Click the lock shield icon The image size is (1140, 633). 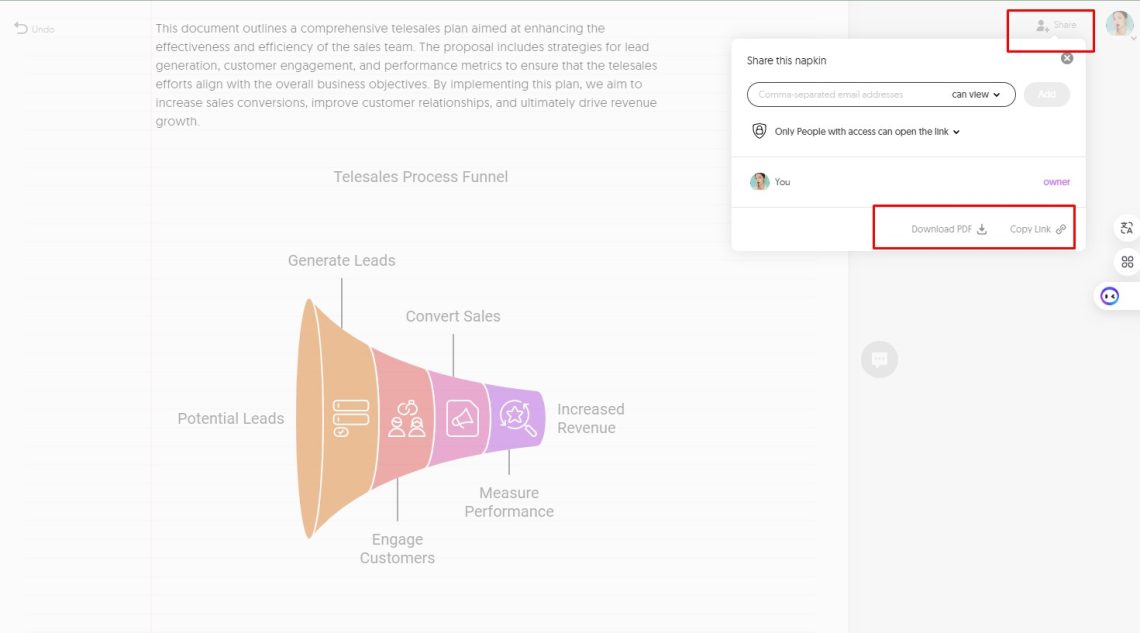[759, 131]
